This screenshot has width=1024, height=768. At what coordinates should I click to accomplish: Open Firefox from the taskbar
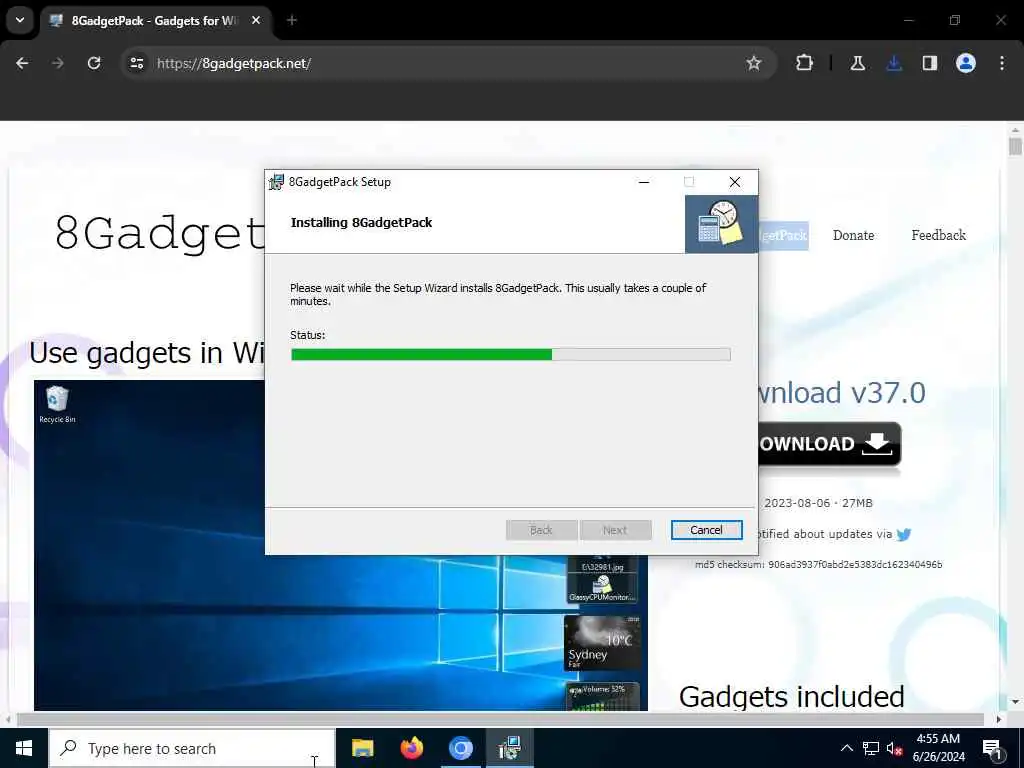pos(411,748)
